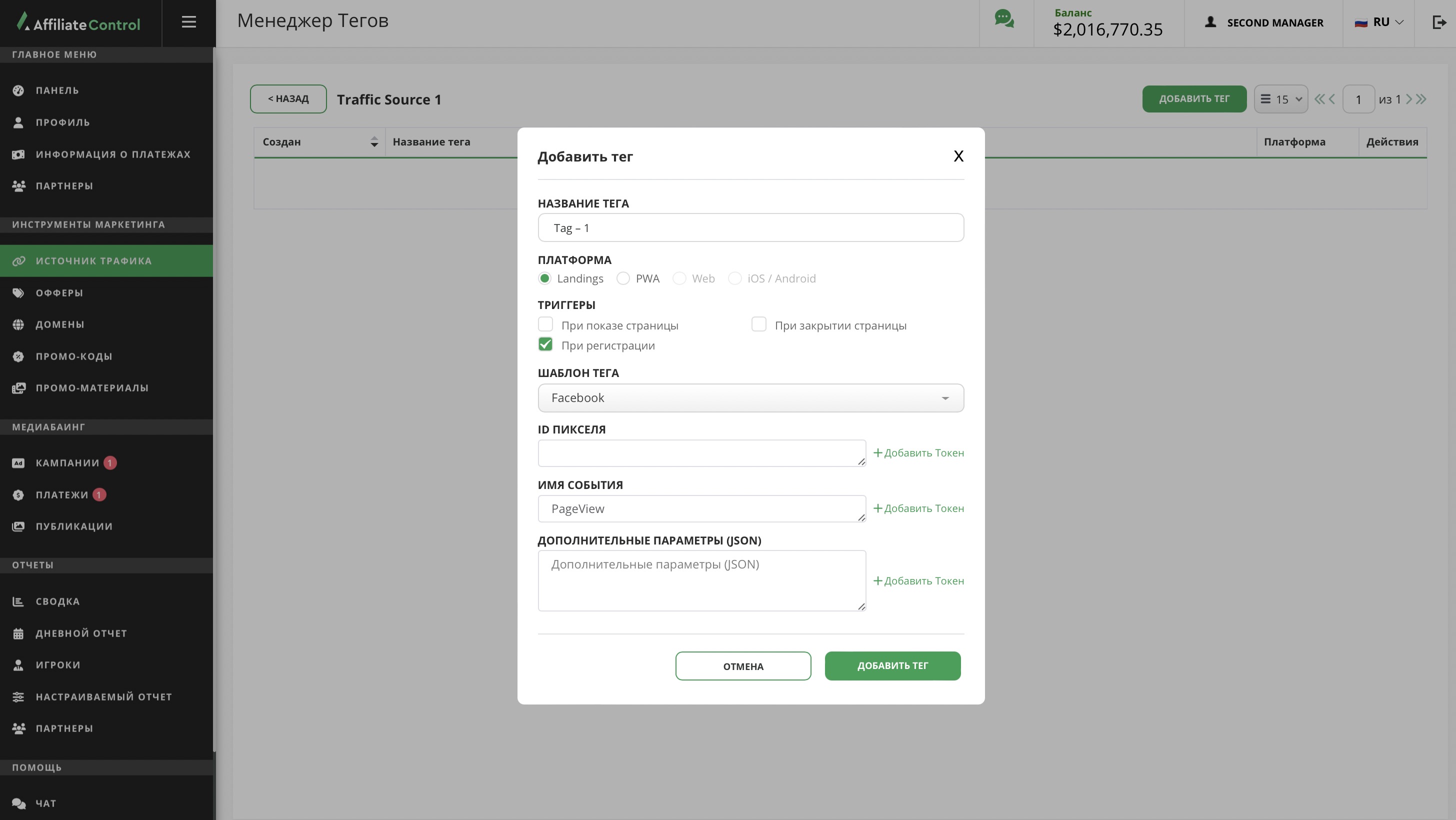Click the Отмена button
1456x820 pixels.
742,666
